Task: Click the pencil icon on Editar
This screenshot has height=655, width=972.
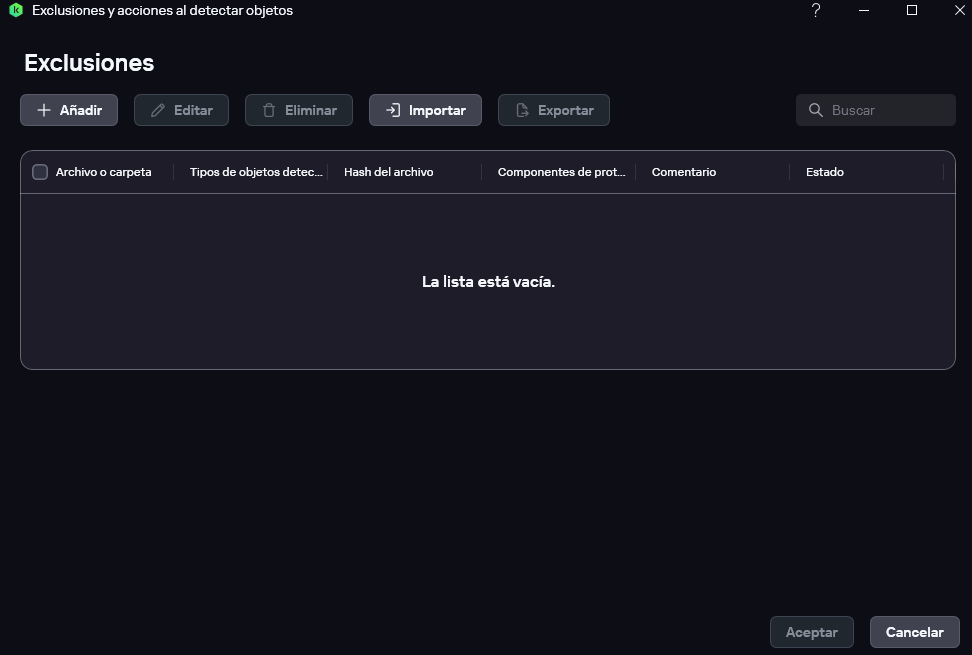Action: (157, 110)
